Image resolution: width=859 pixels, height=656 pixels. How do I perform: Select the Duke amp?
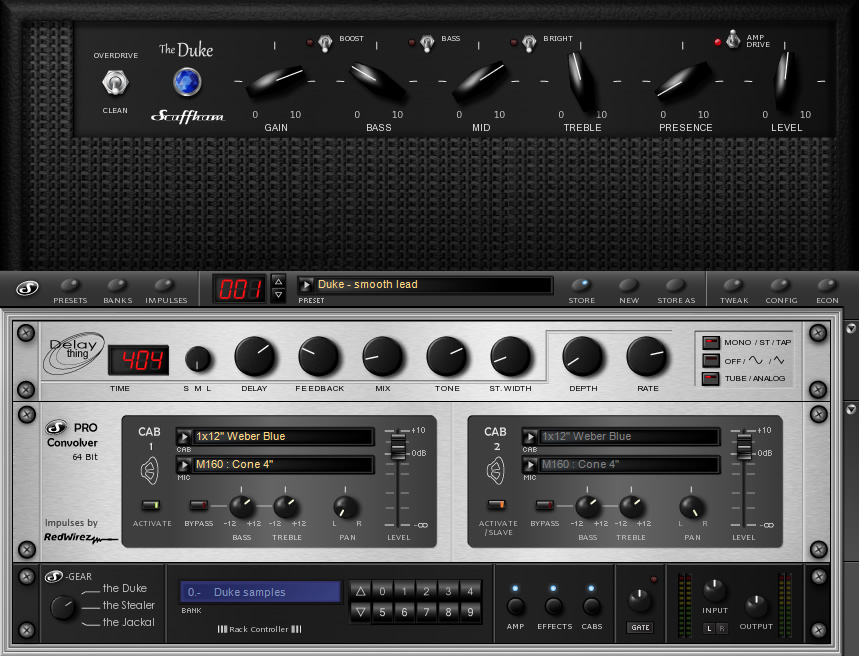click(125, 588)
